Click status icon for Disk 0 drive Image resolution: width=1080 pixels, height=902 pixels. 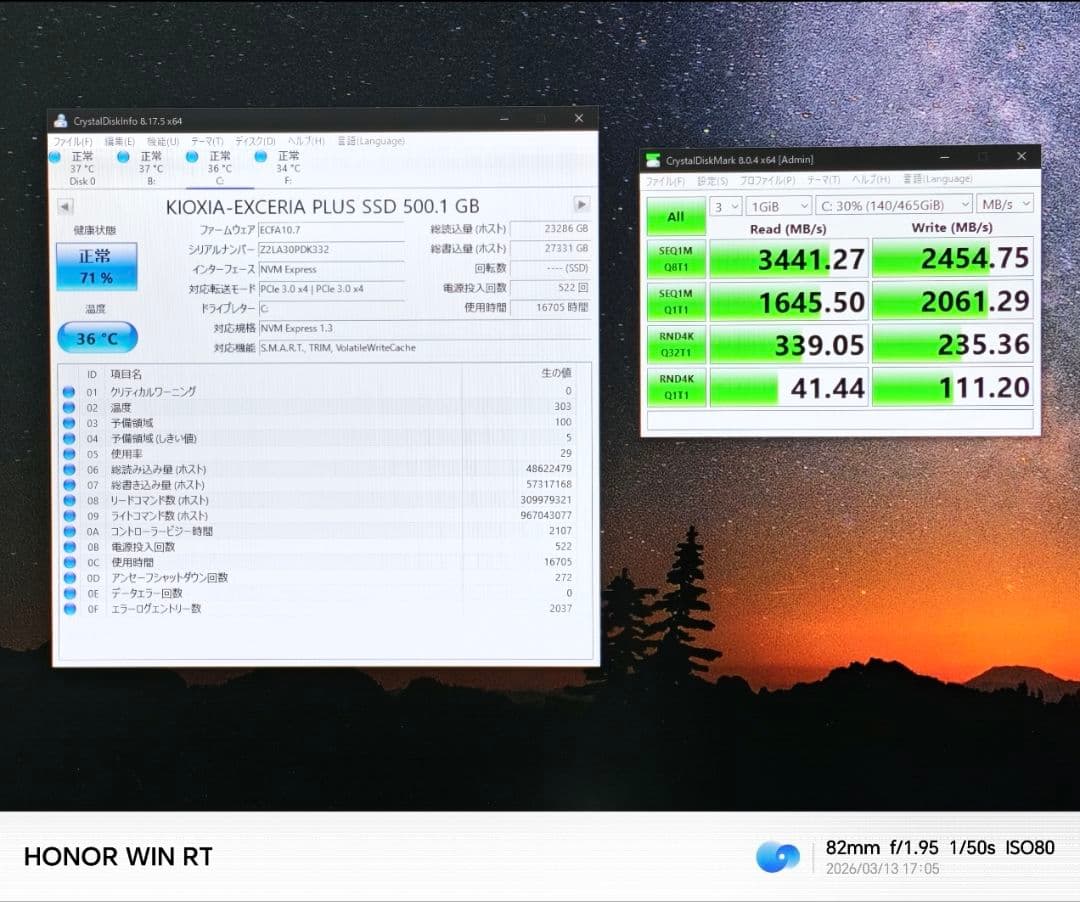pyautogui.click(x=55, y=157)
